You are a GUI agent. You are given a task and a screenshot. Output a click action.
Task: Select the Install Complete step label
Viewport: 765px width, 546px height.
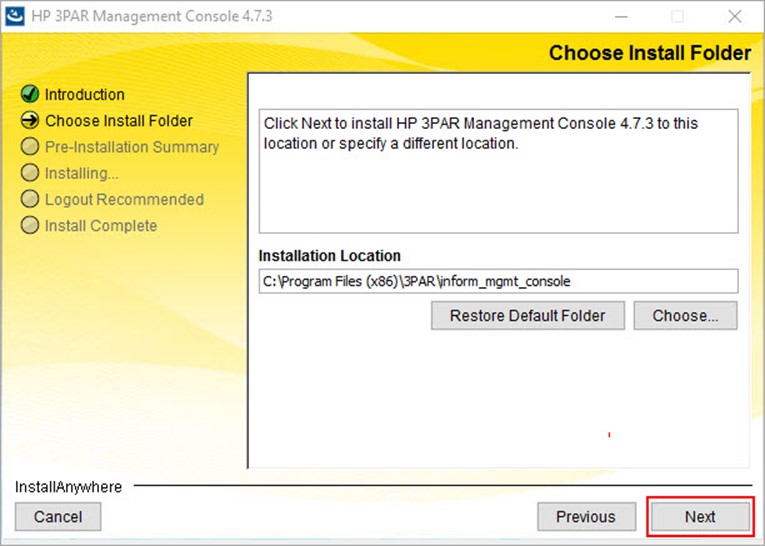(x=101, y=226)
